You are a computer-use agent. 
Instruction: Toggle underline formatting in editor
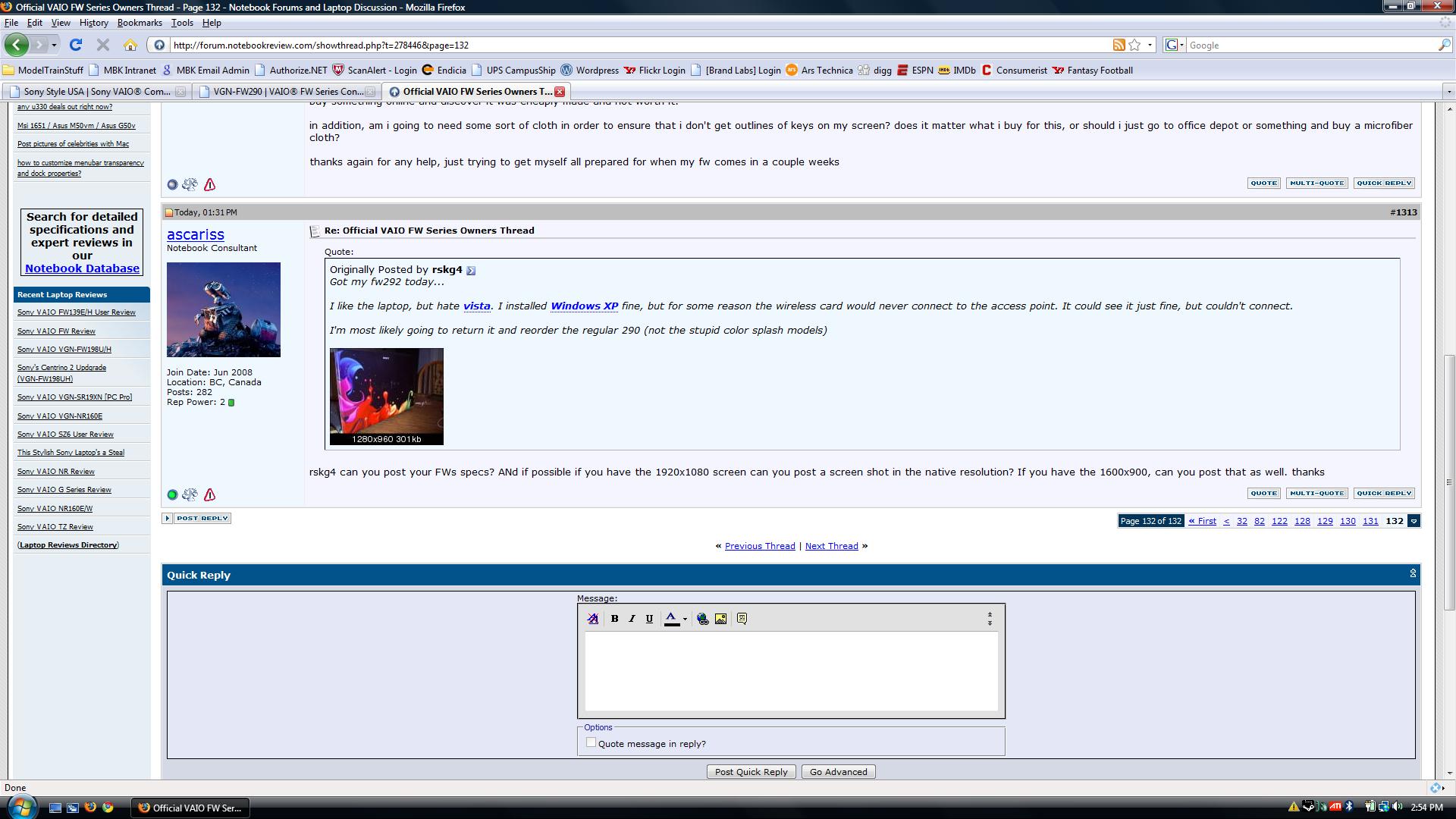pyautogui.click(x=649, y=619)
